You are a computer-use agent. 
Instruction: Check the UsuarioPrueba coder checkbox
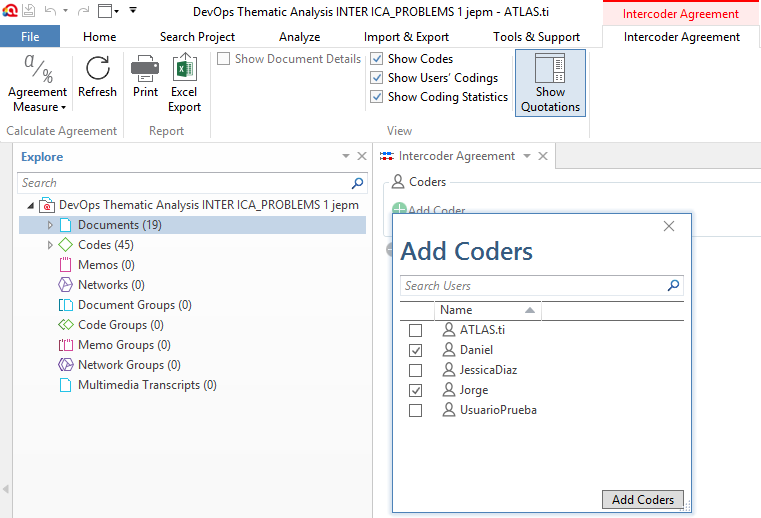coord(415,411)
